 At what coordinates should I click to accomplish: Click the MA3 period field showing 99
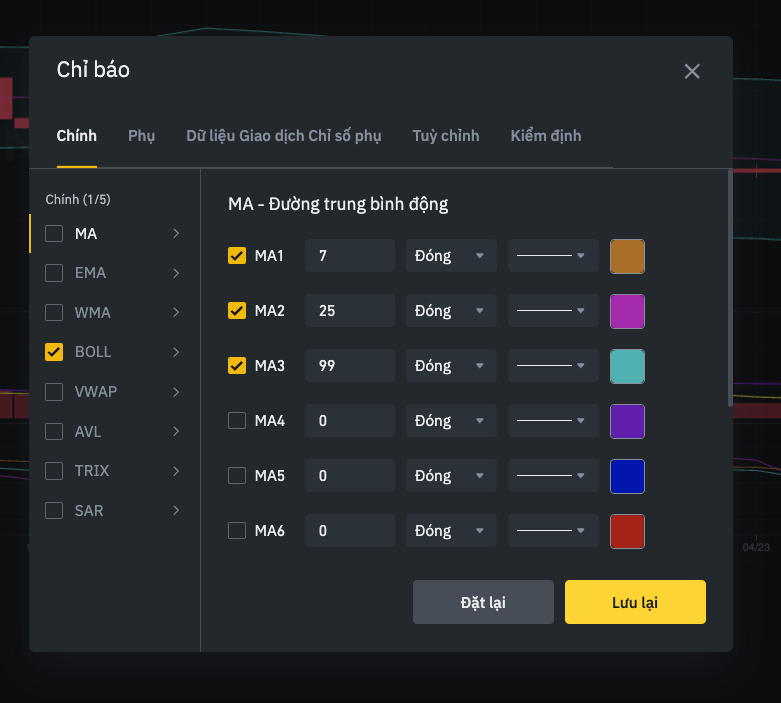[x=350, y=365]
